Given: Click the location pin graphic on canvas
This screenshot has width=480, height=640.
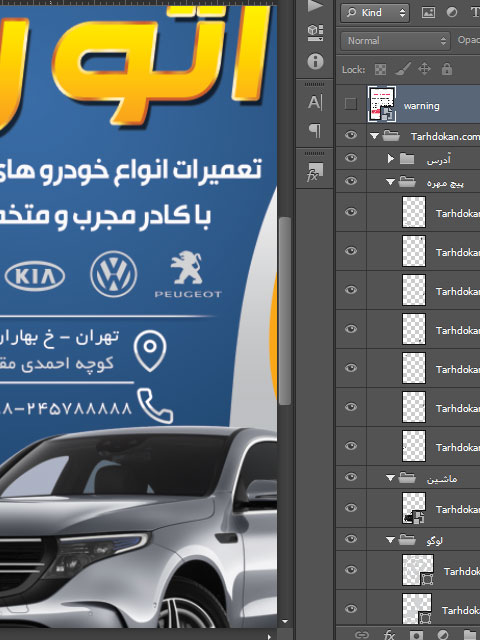Looking at the screenshot, I should pos(150,351).
